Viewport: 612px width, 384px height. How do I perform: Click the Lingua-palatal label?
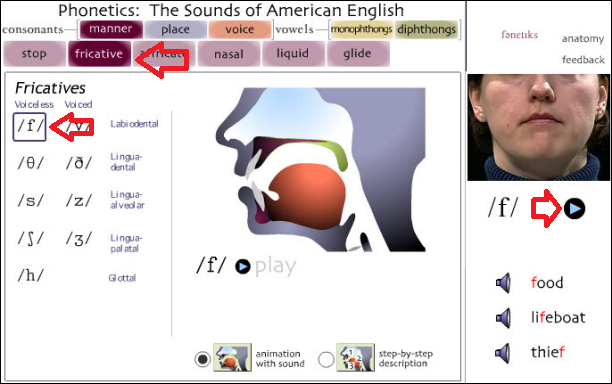click(126, 244)
